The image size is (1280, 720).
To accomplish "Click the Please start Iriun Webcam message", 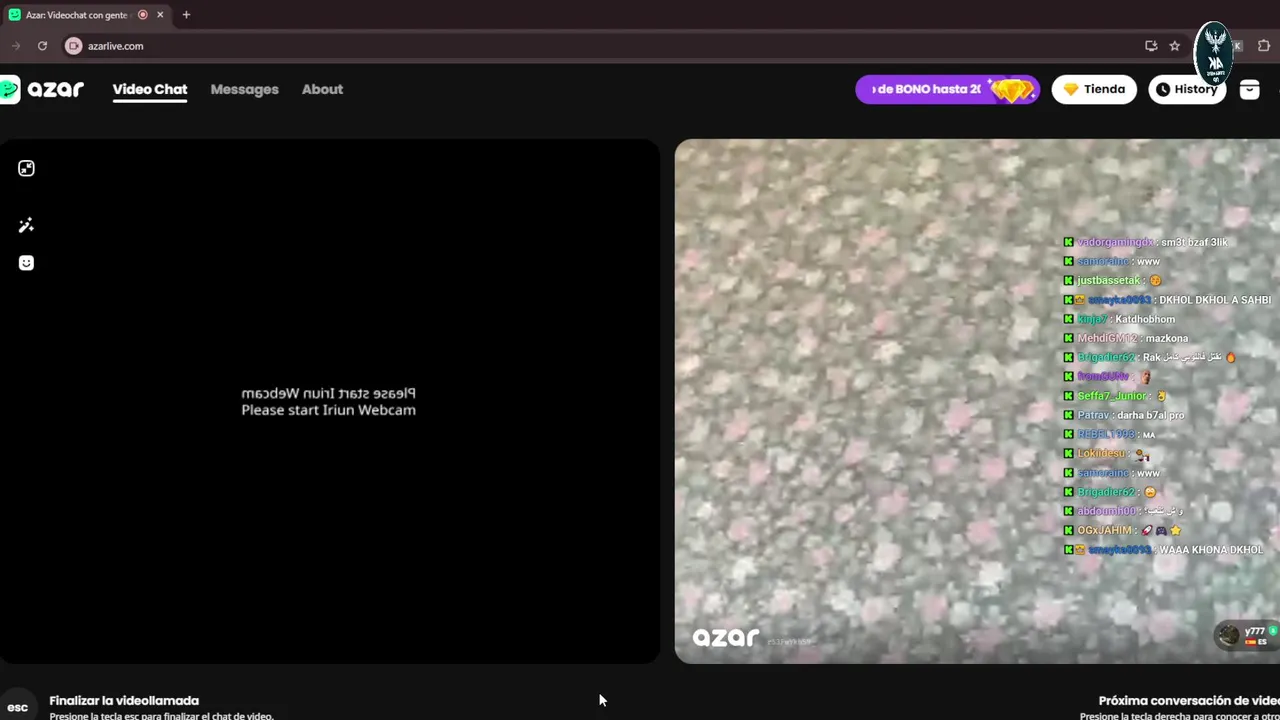I will click(328, 410).
